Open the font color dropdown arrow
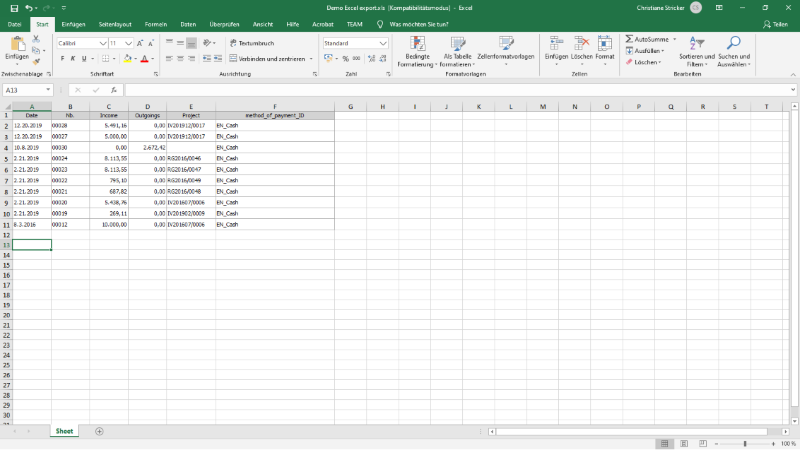The width and height of the screenshot is (800, 450). point(153,59)
